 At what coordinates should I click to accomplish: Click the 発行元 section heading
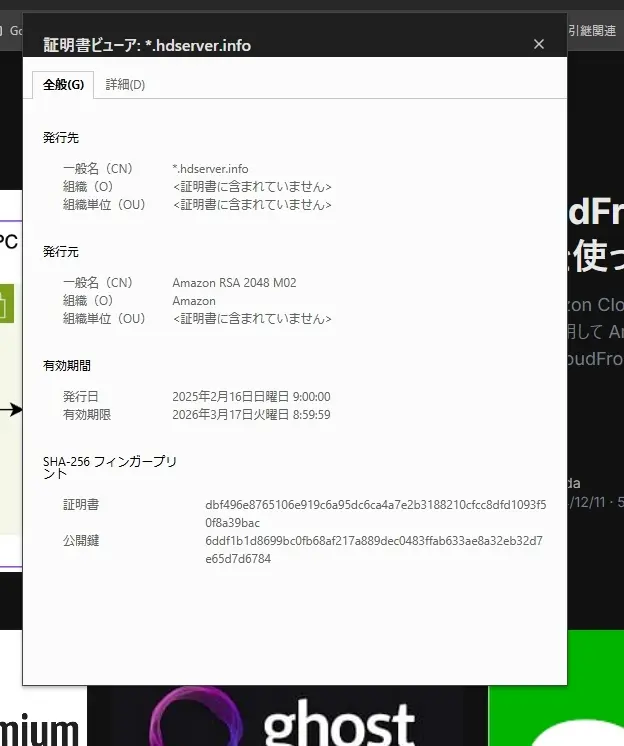pyautogui.click(x=61, y=251)
